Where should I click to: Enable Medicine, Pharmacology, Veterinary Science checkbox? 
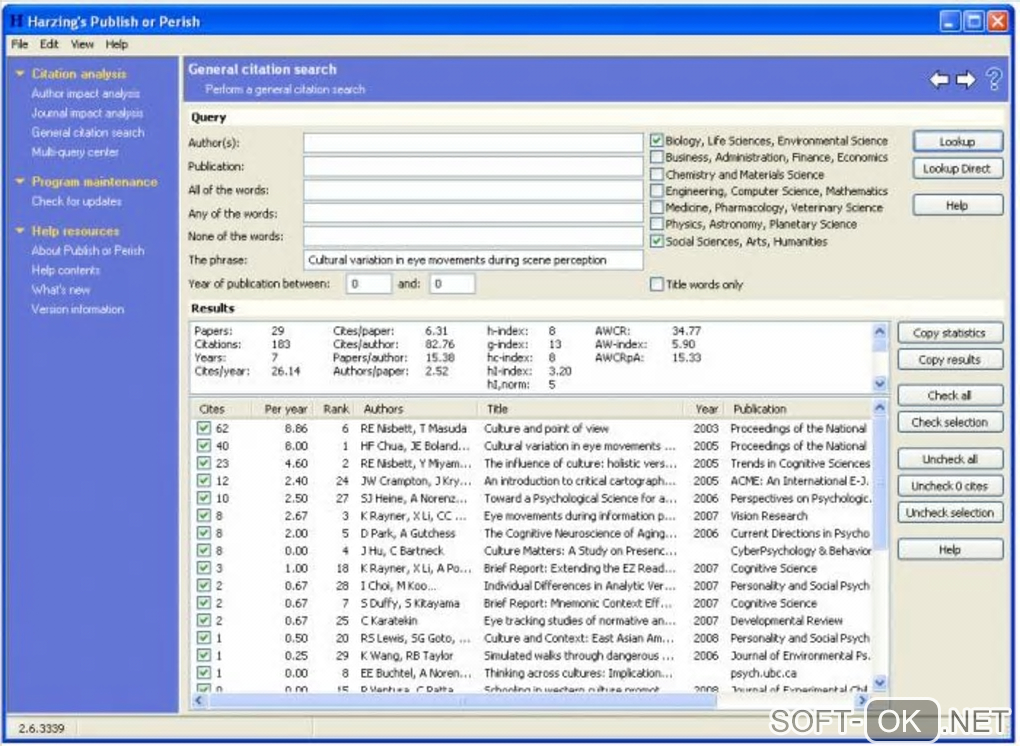(656, 207)
